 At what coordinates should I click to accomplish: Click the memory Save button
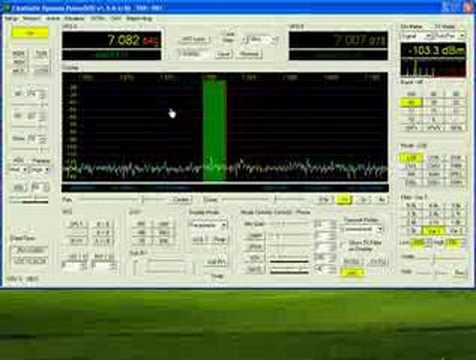tap(224, 54)
